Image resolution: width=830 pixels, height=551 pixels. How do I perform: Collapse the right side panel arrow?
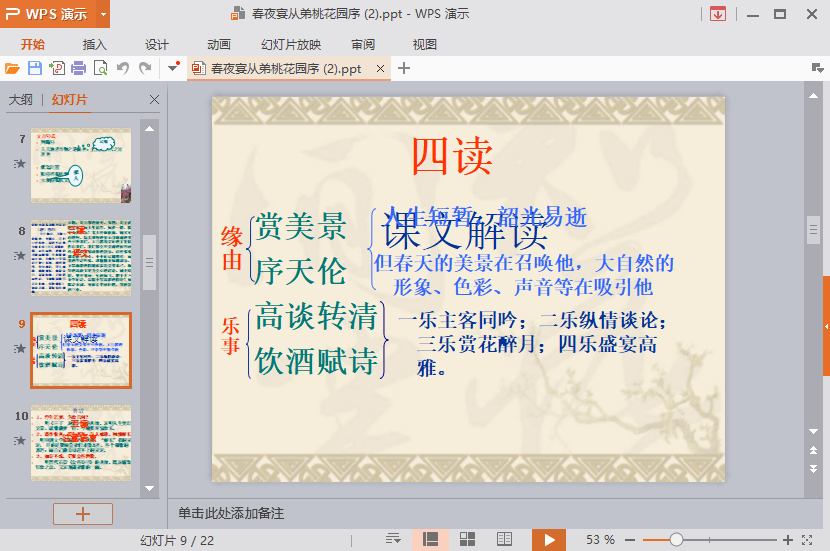(826, 327)
